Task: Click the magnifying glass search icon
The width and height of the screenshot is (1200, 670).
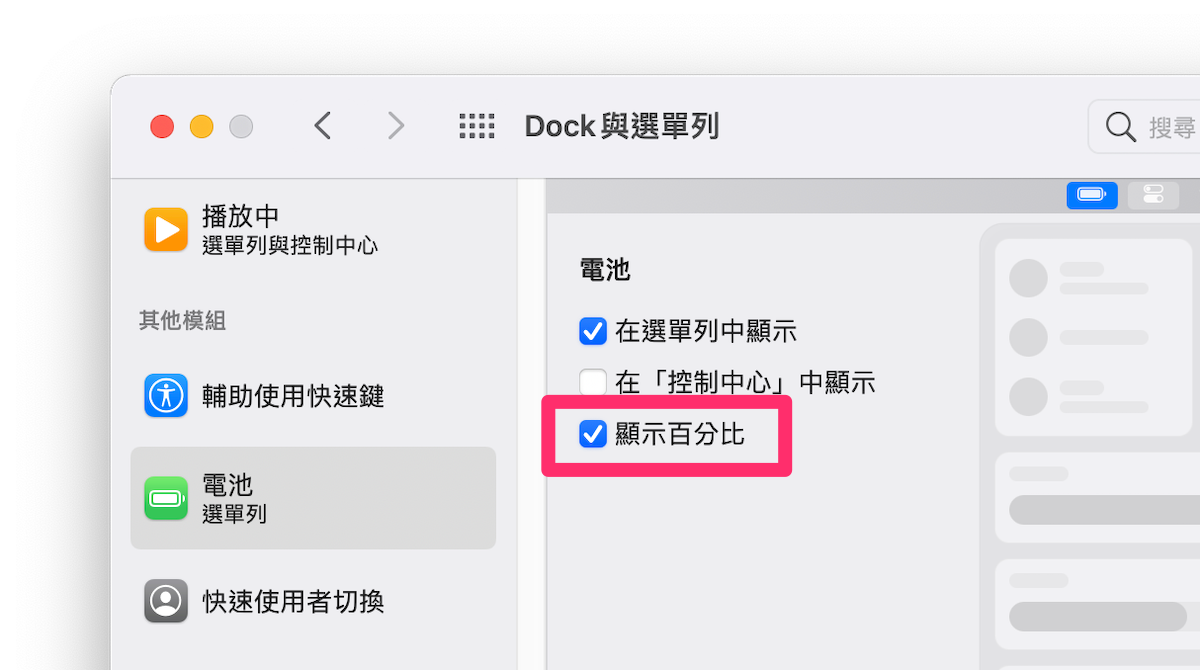Action: coord(1120,127)
